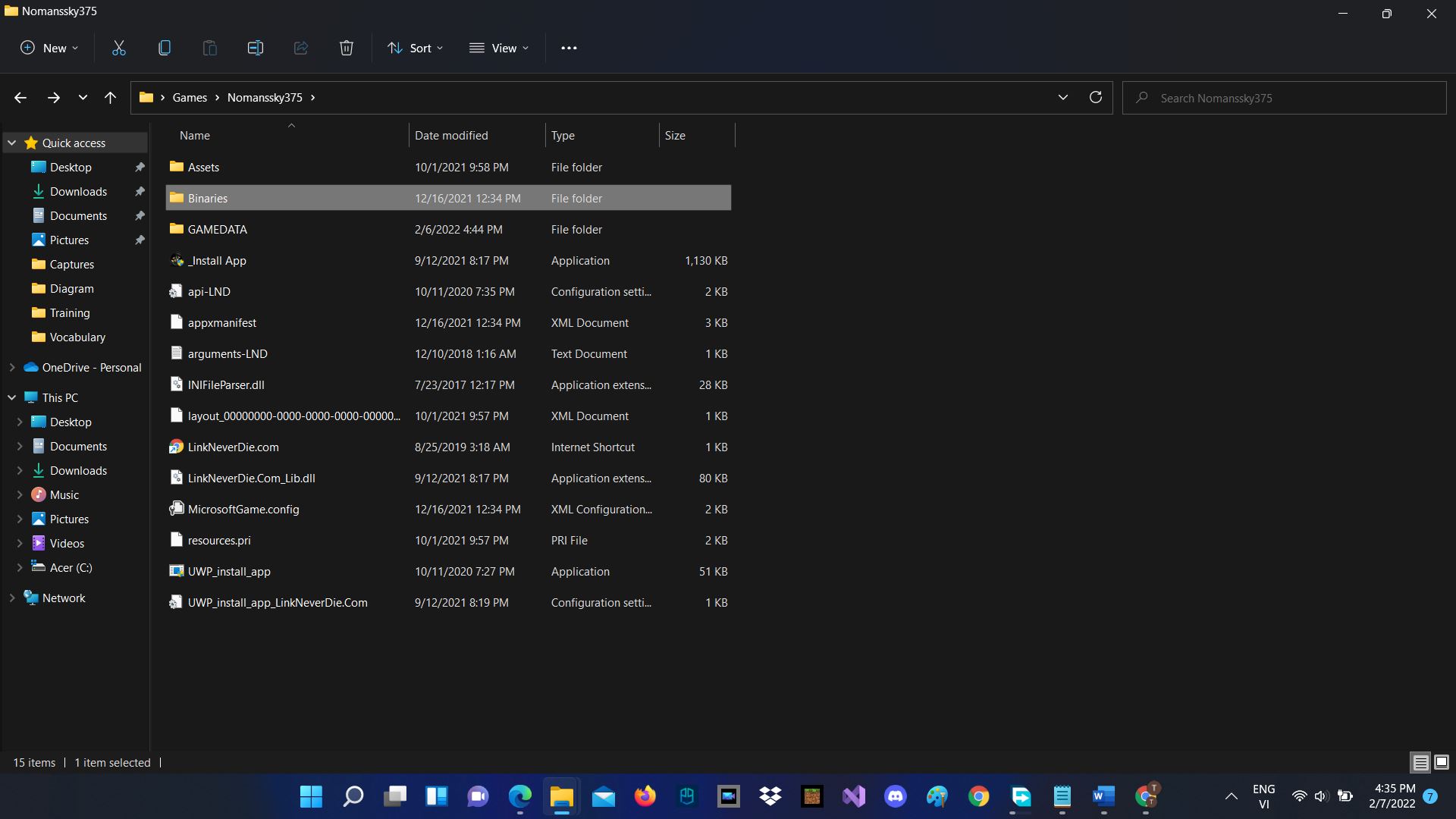Switch to details view toggle
This screenshot has width=1456, height=819.
click(x=1420, y=762)
